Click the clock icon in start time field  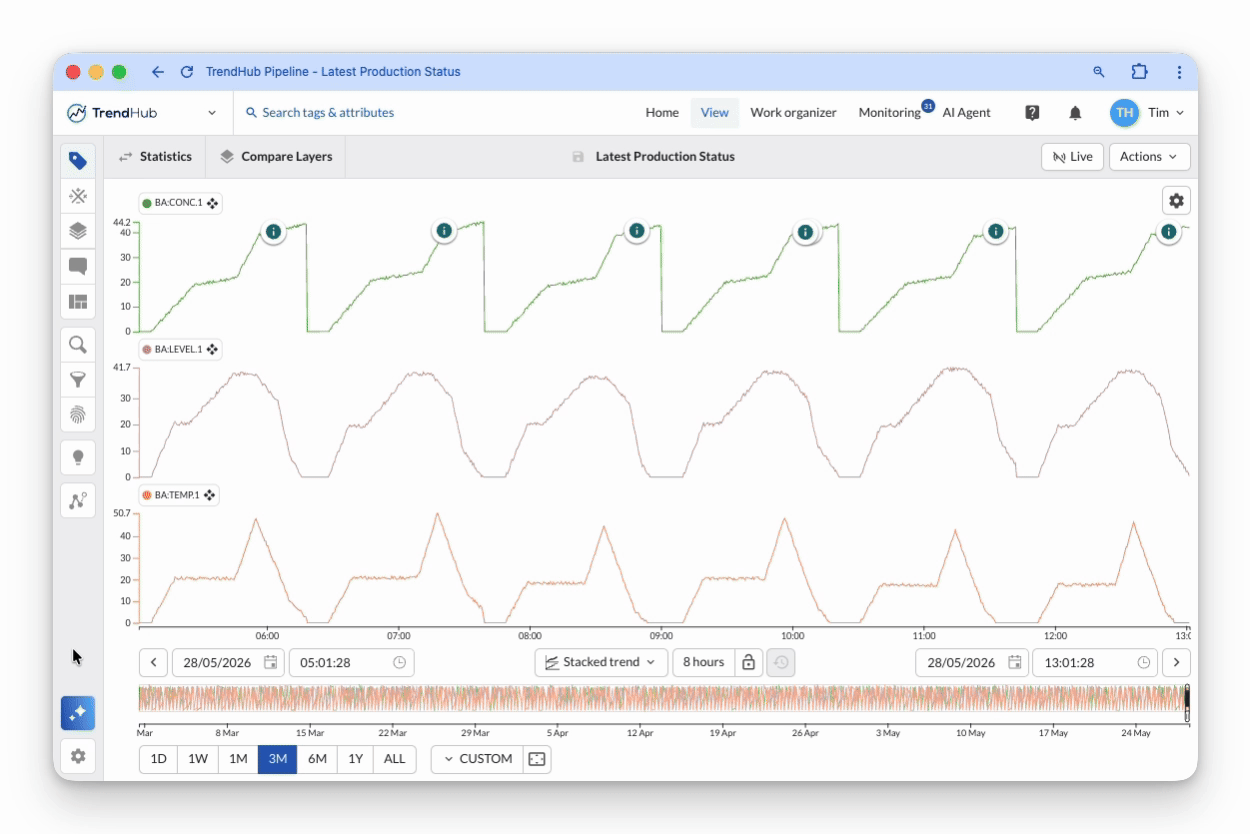[399, 662]
